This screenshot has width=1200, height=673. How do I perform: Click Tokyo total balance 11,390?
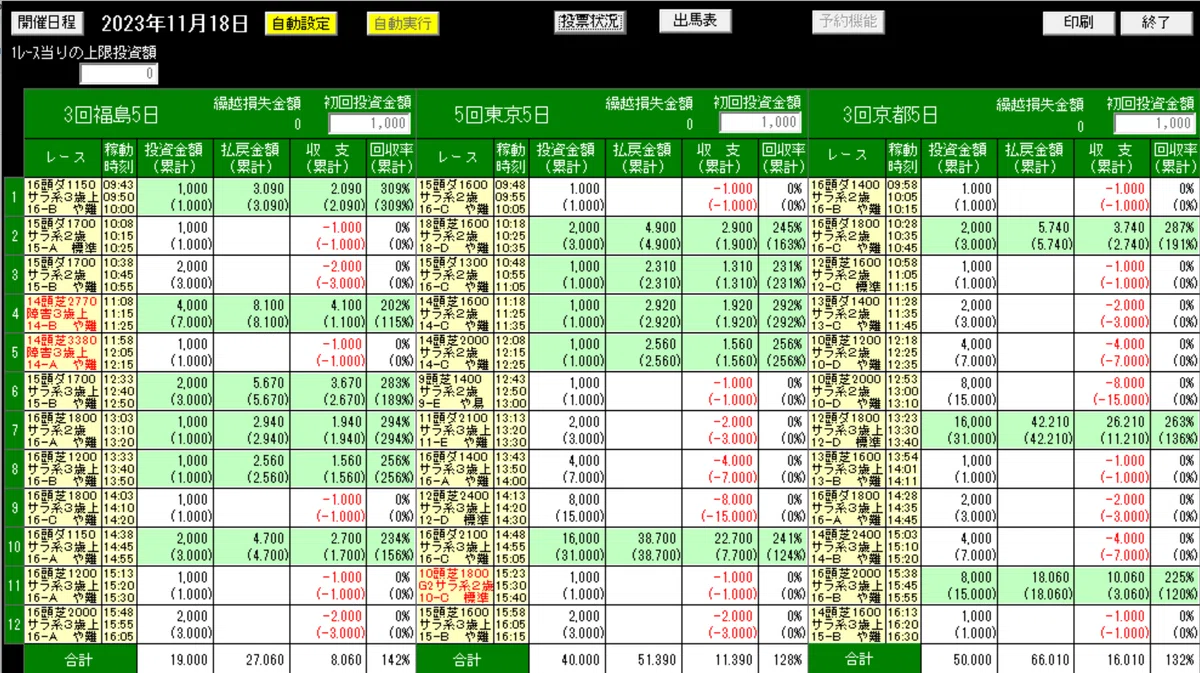point(734,660)
